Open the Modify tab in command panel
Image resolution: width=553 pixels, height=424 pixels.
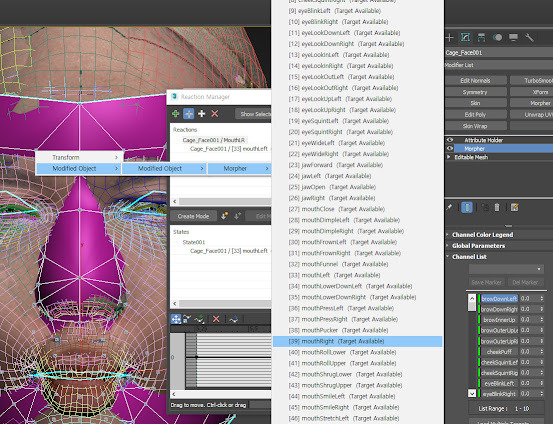[466, 37]
